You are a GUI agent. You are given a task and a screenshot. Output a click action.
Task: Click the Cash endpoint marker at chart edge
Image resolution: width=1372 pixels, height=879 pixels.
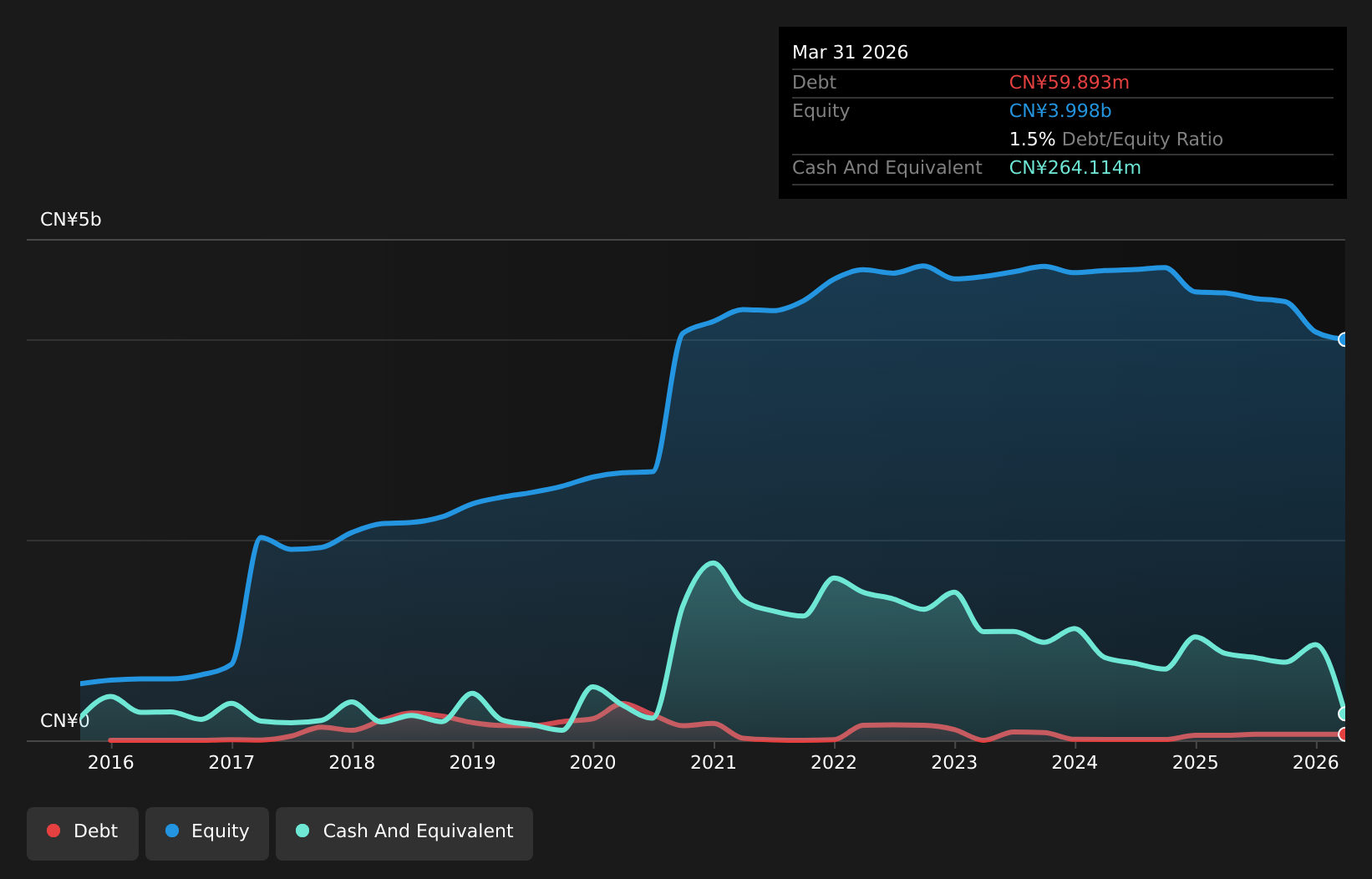click(1344, 714)
